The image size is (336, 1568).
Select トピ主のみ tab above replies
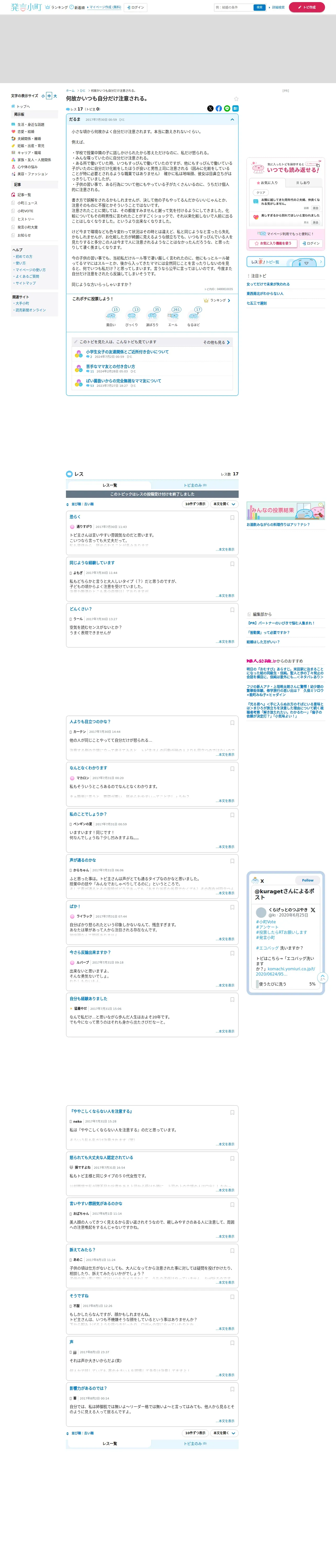coord(195,485)
